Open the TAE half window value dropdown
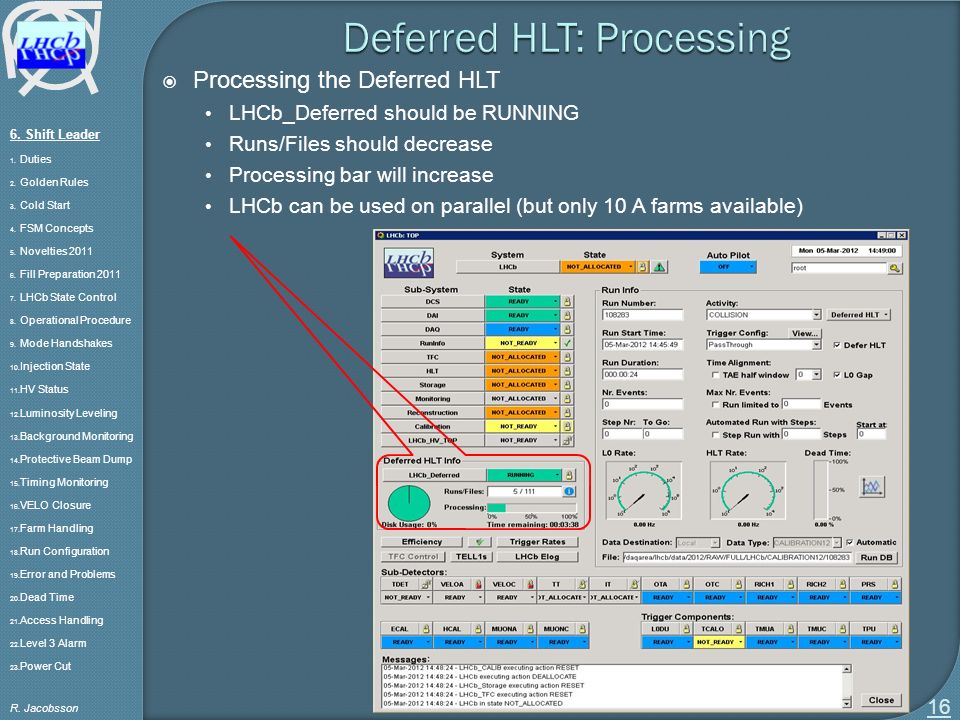The image size is (960, 720). tap(816, 375)
